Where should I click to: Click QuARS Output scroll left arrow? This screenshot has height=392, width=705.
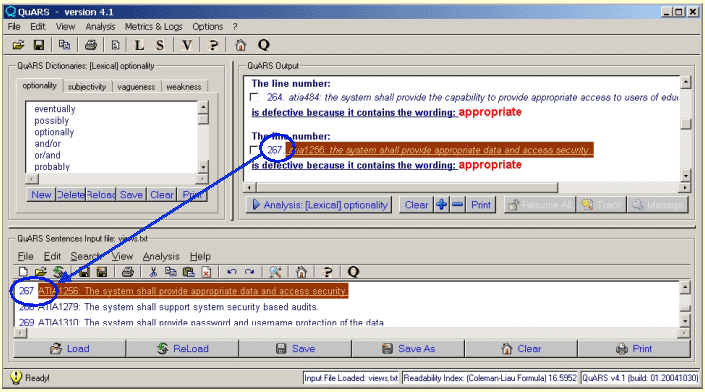pos(250,187)
